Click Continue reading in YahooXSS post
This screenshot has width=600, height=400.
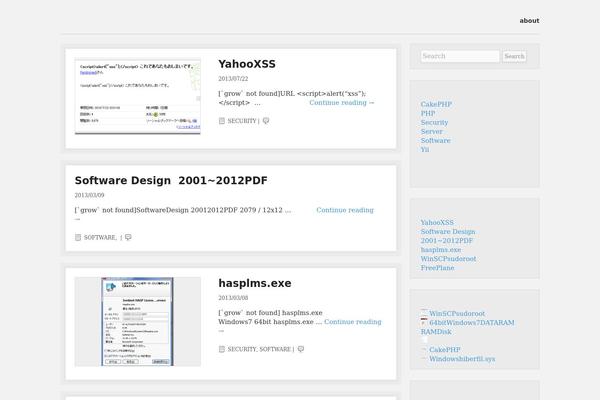342,103
